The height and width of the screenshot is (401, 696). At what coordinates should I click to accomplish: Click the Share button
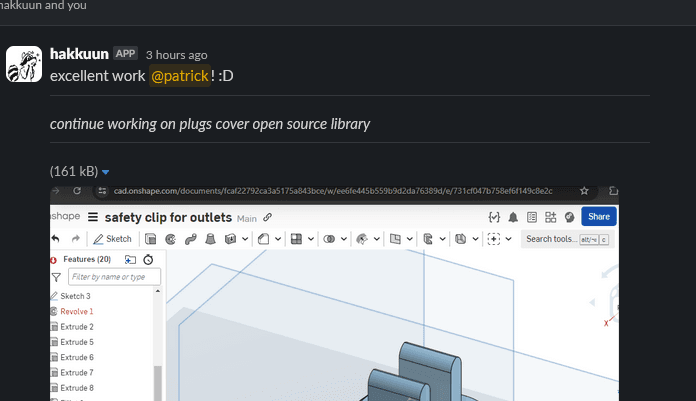tap(598, 216)
